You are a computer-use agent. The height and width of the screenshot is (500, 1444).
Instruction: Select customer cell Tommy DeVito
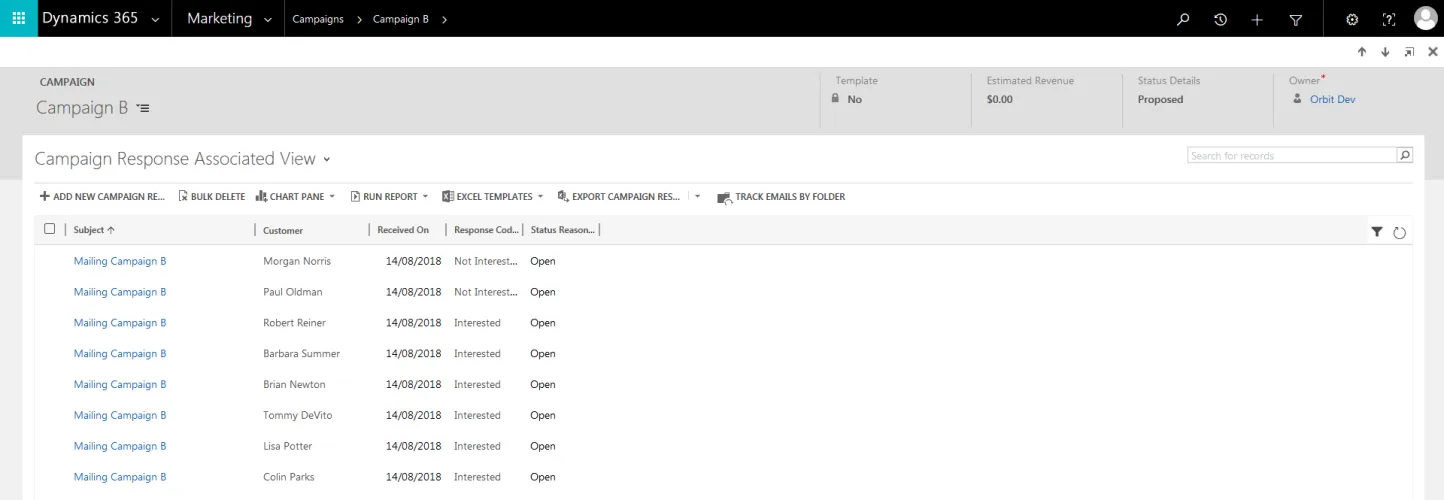click(298, 415)
